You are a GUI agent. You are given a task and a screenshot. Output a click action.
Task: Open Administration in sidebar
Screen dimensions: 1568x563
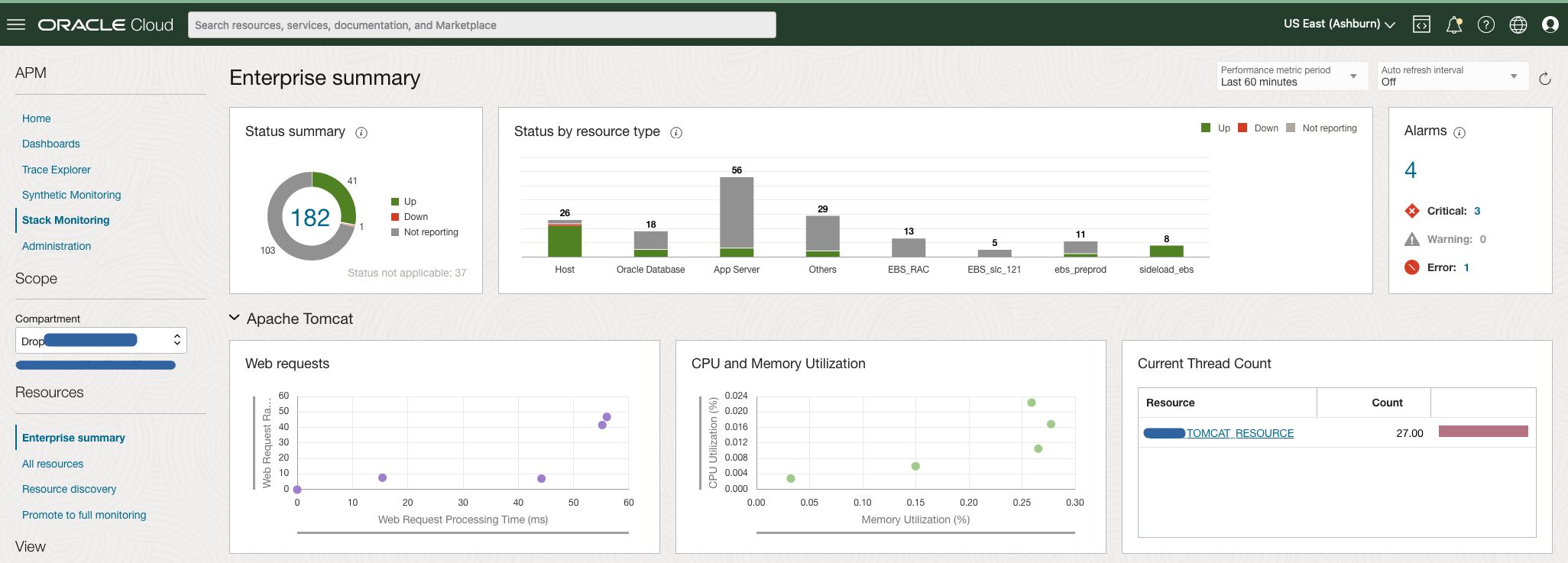57,246
